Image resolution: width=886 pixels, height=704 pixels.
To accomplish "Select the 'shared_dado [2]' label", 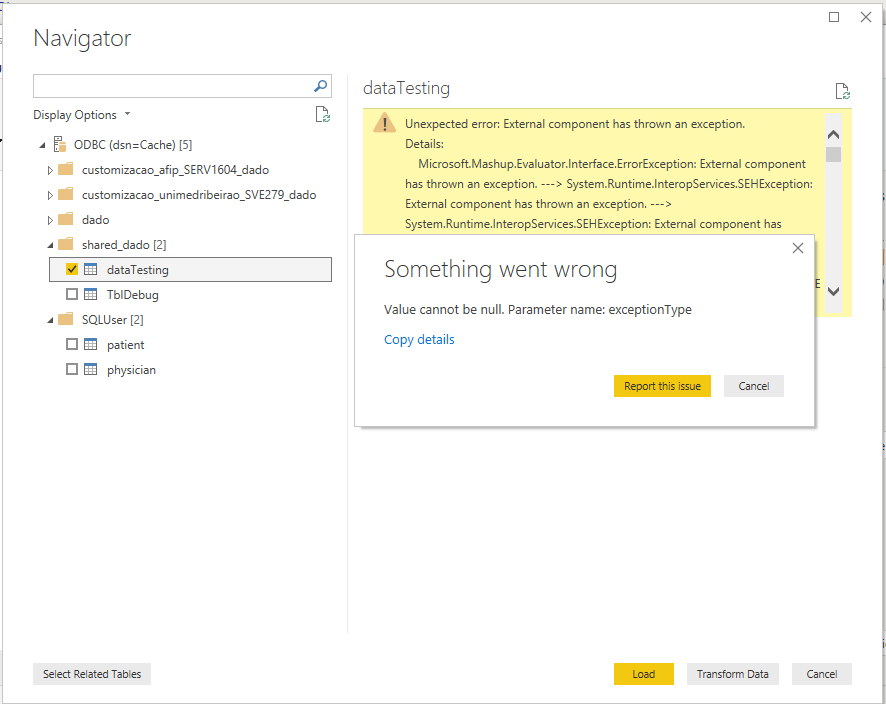I will click(x=124, y=245).
